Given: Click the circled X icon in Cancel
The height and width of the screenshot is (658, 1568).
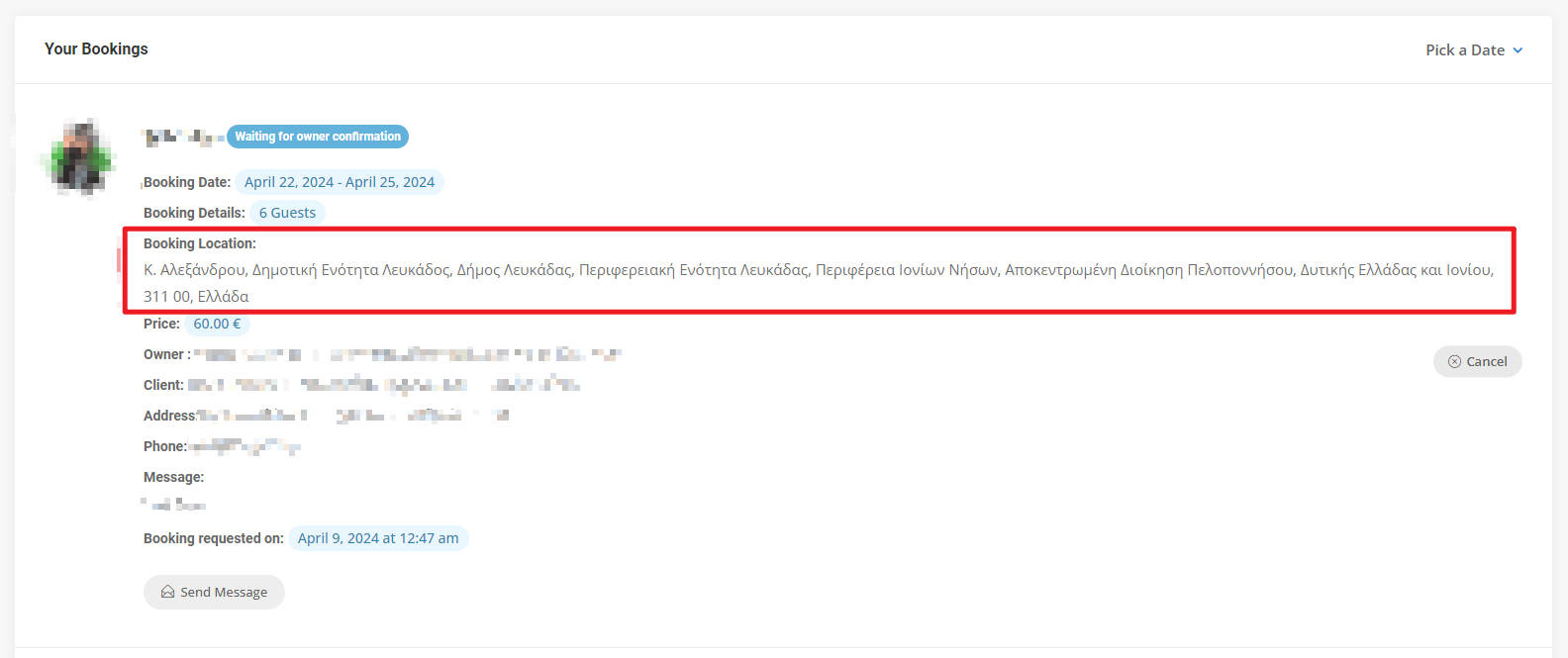Looking at the screenshot, I should [1454, 361].
